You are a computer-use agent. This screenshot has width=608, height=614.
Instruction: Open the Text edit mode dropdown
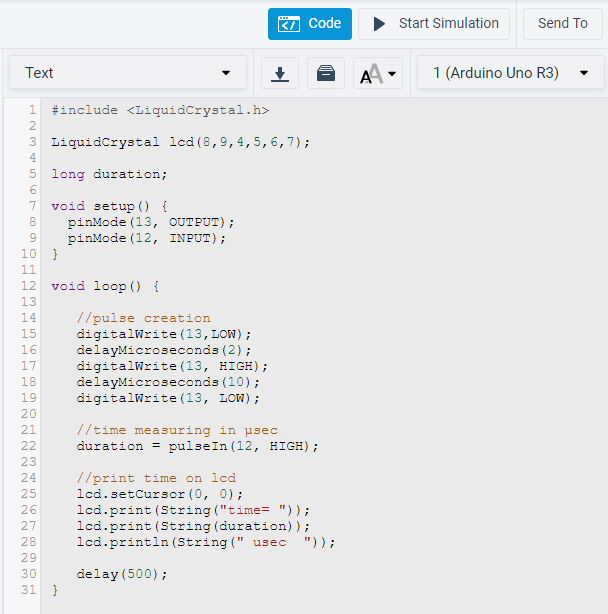pos(128,72)
